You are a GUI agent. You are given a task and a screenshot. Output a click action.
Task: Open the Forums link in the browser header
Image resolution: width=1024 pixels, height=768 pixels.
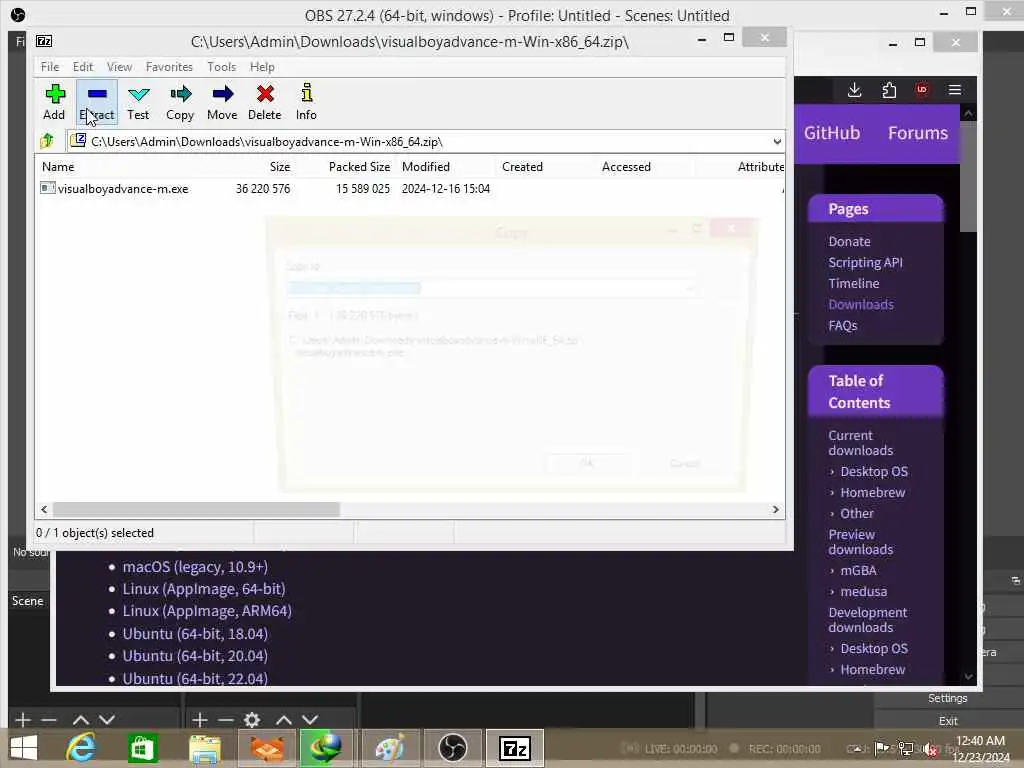tap(918, 133)
